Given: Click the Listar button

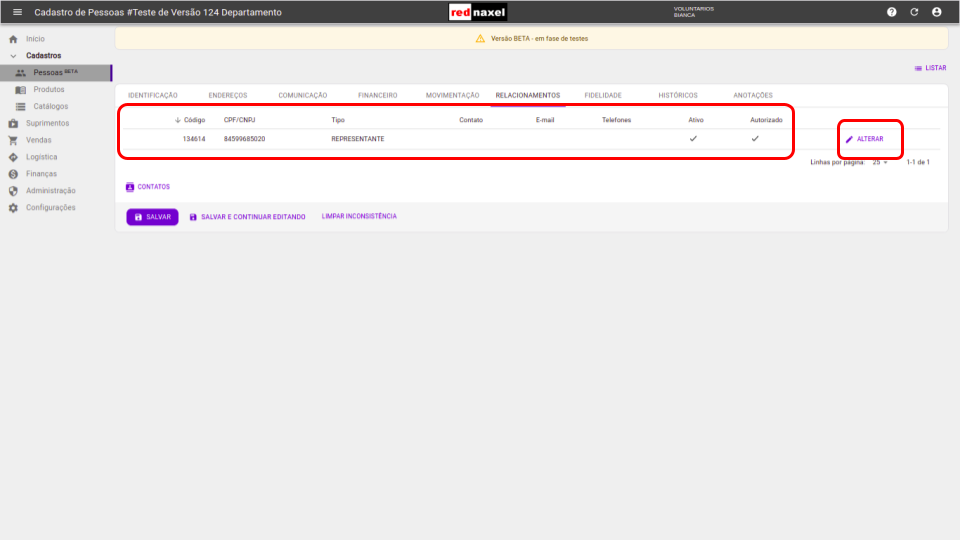Looking at the screenshot, I should pyautogui.click(x=931, y=68).
